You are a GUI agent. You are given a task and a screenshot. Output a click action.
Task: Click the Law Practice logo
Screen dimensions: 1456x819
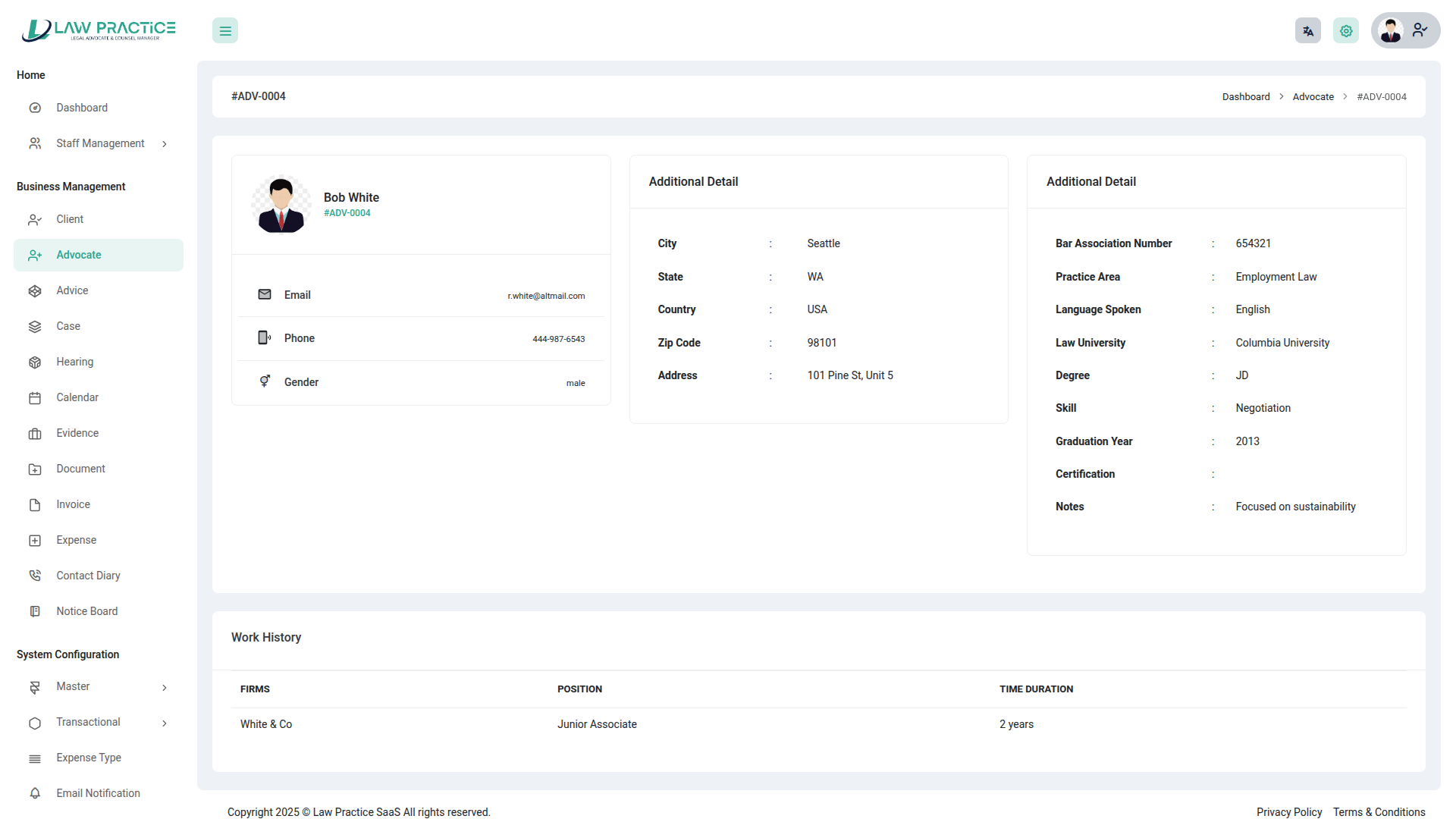pos(99,30)
